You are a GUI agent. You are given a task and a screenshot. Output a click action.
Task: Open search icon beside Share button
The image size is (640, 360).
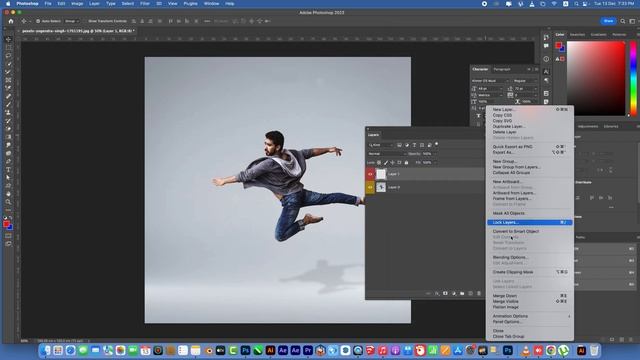click(x=623, y=21)
